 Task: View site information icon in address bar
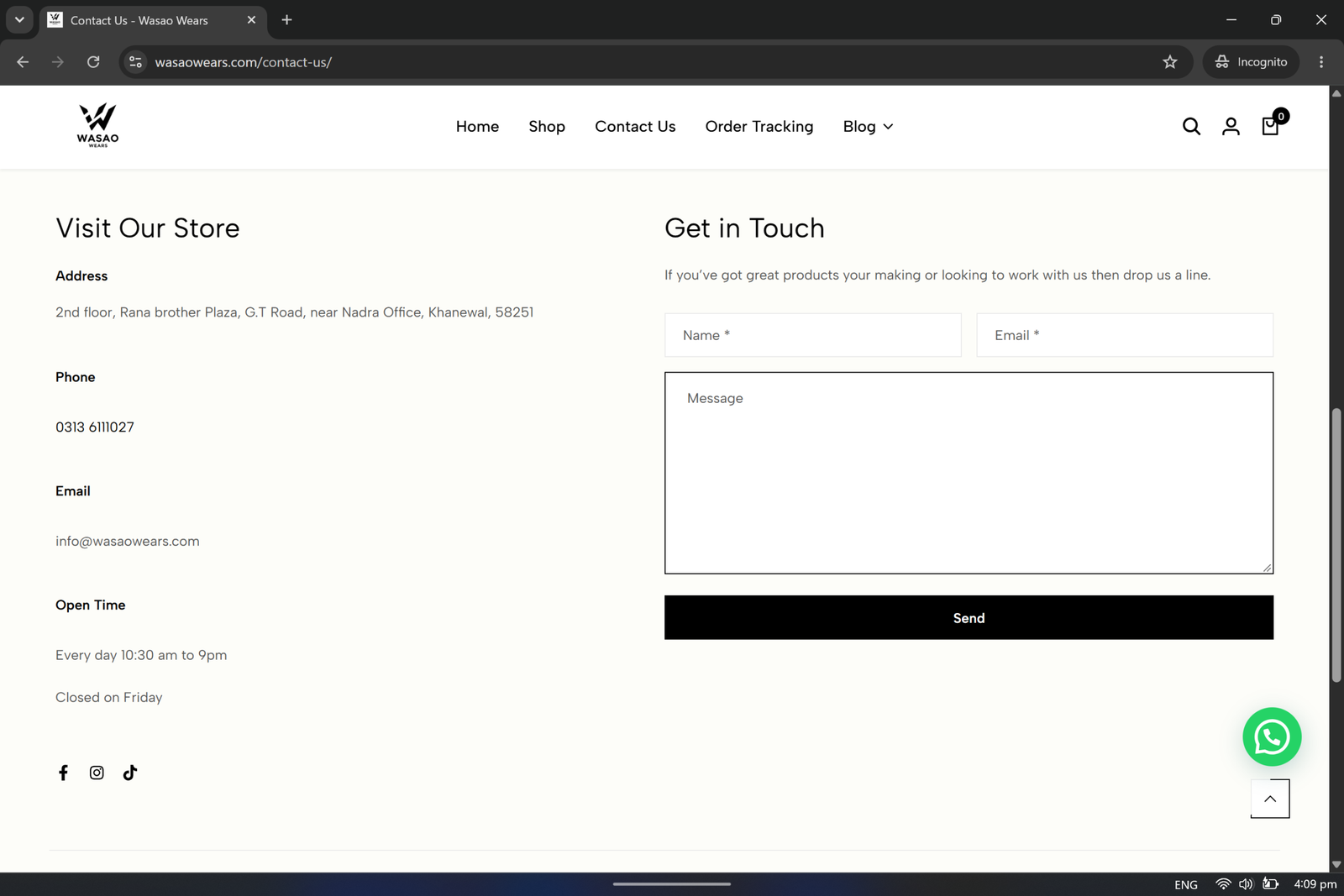135,62
